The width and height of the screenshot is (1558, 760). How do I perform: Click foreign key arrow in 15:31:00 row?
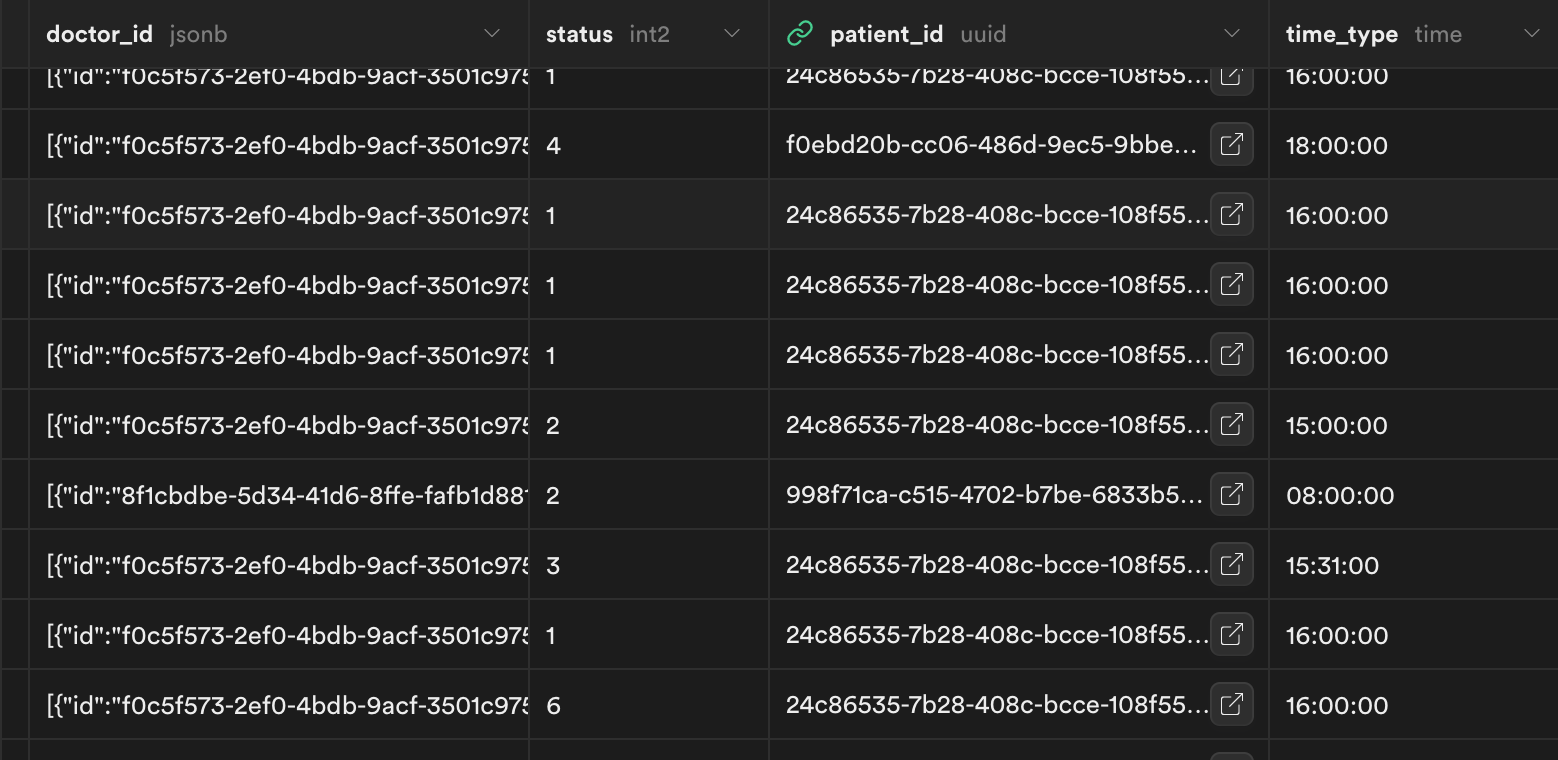tap(1231, 565)
